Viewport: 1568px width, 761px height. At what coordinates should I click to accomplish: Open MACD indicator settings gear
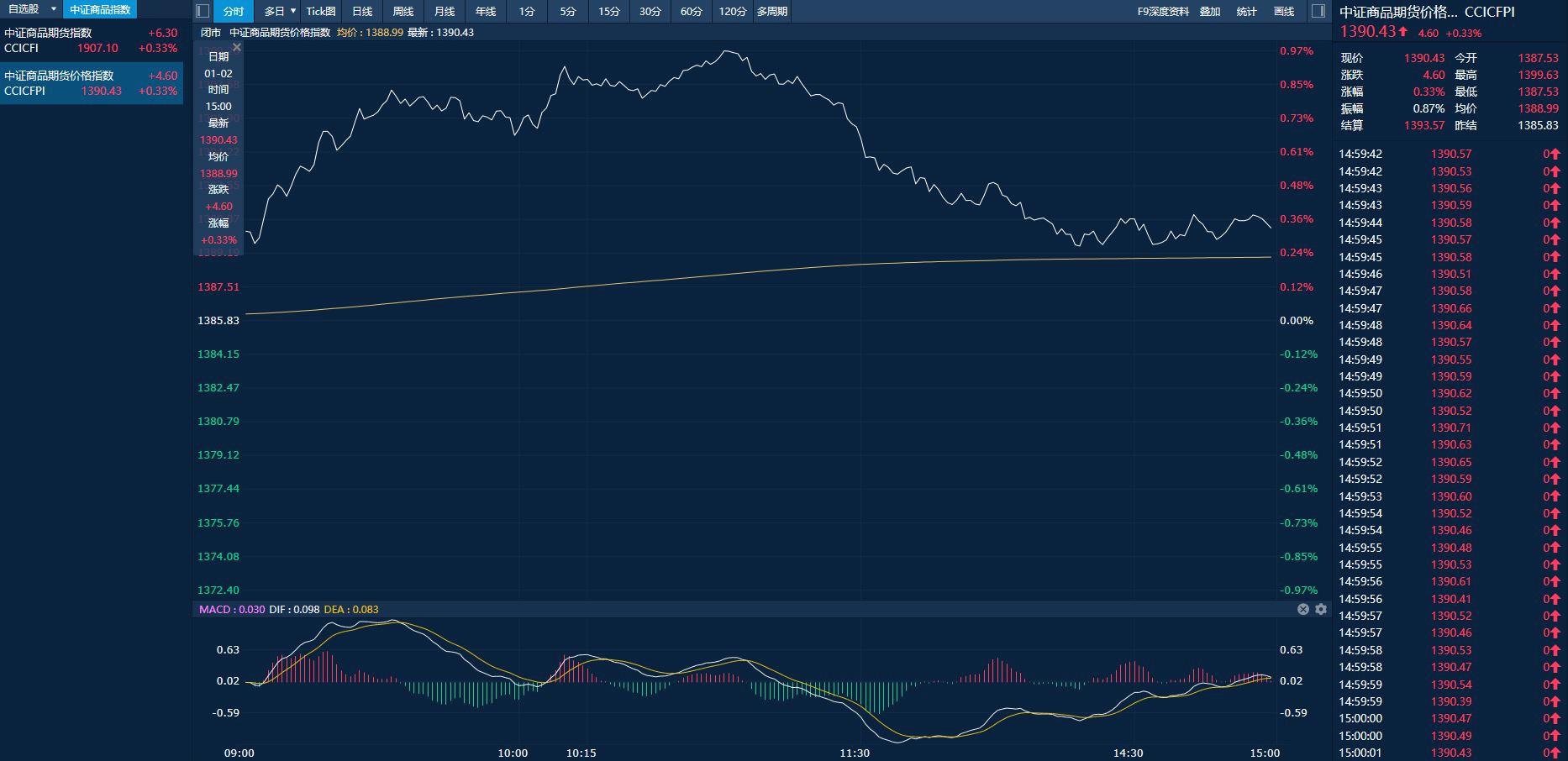(1321, 609)
